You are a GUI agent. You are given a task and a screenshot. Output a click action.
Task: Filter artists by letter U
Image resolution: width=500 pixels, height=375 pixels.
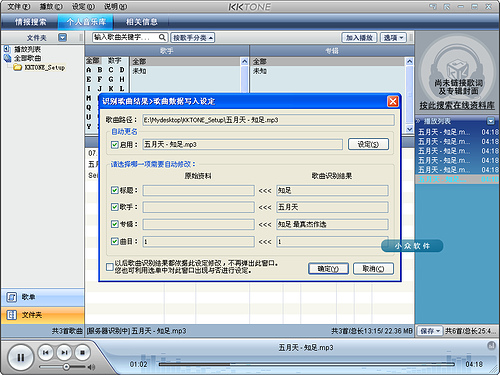point(89,117)
